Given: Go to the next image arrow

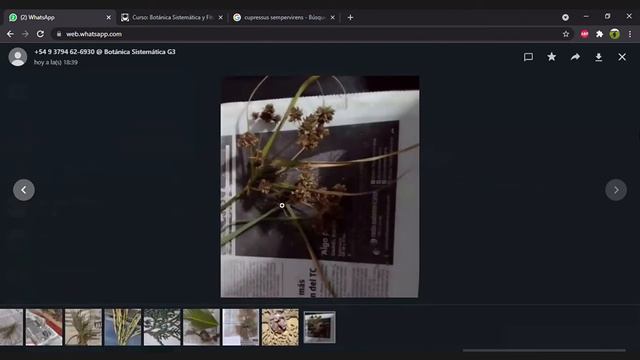Looking at the screenshot, I should 616,190.
